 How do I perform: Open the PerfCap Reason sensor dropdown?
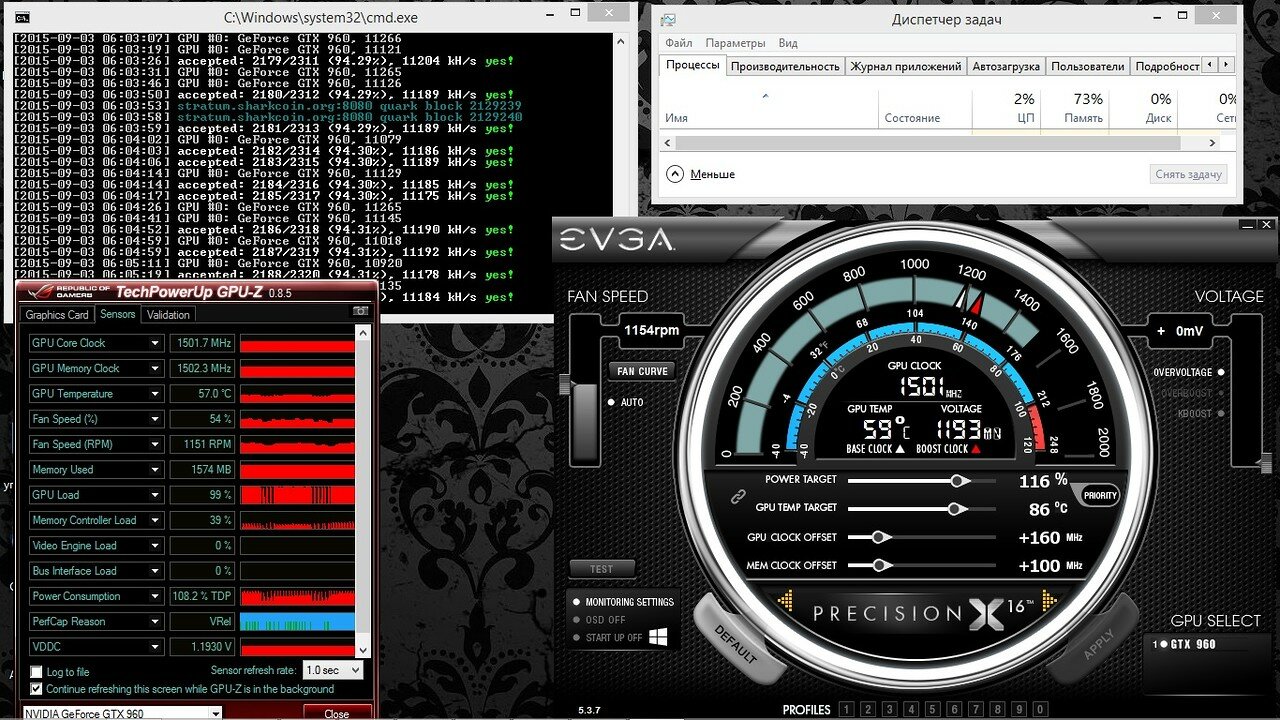155,621
